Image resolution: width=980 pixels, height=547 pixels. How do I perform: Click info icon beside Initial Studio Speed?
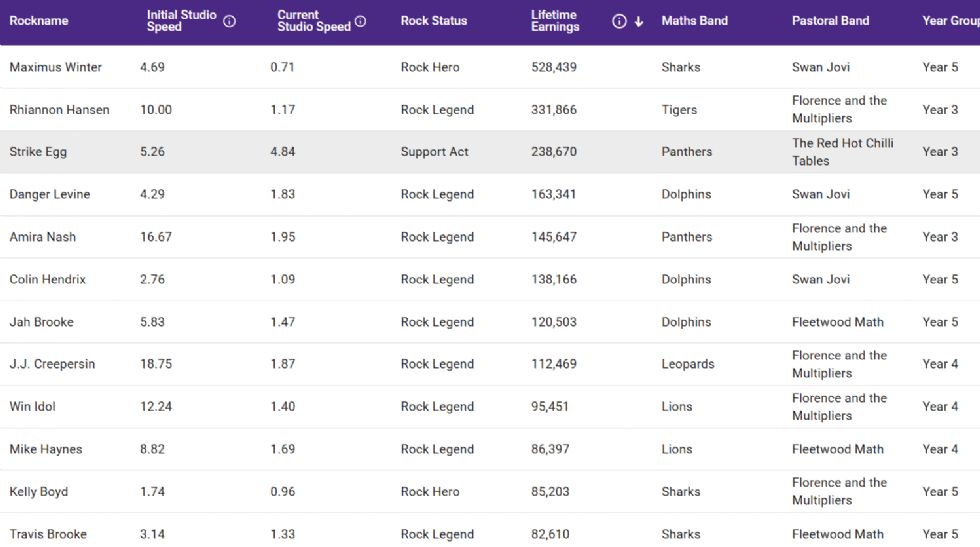pyautogui.click(x=229, y=21)
